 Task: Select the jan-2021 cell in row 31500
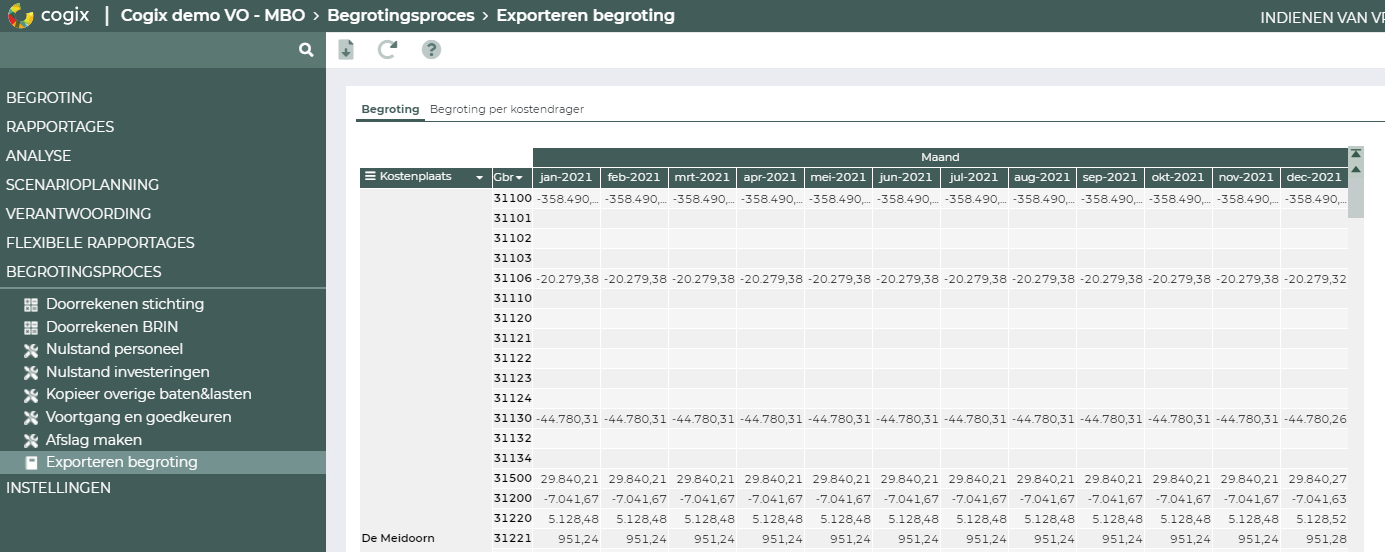click(566, 479)
